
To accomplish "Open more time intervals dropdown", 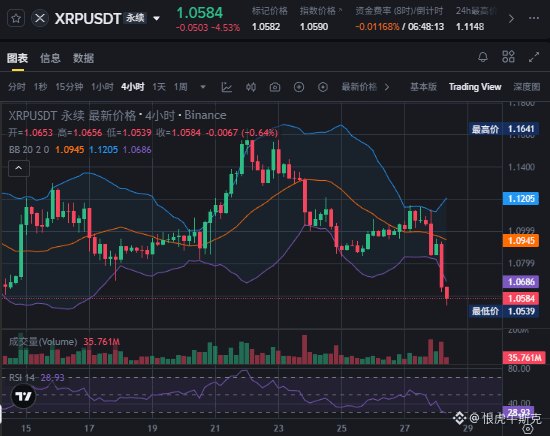I will click(x=203, y=87).
